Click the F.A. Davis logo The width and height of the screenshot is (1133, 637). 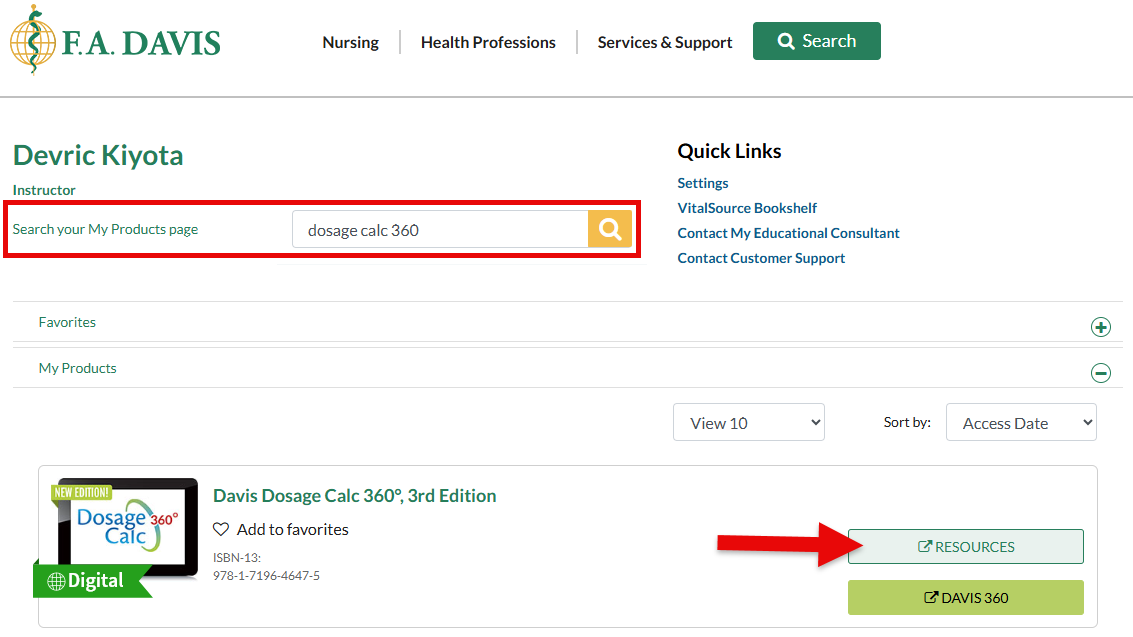pyautogui.click(x=115, y=41)
